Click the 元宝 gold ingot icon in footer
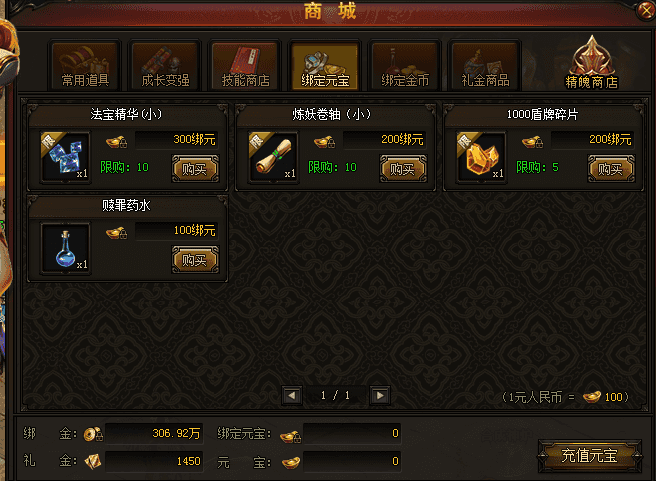Image resolution: width=656 pixels, height=481 pixels. (290, 462)
